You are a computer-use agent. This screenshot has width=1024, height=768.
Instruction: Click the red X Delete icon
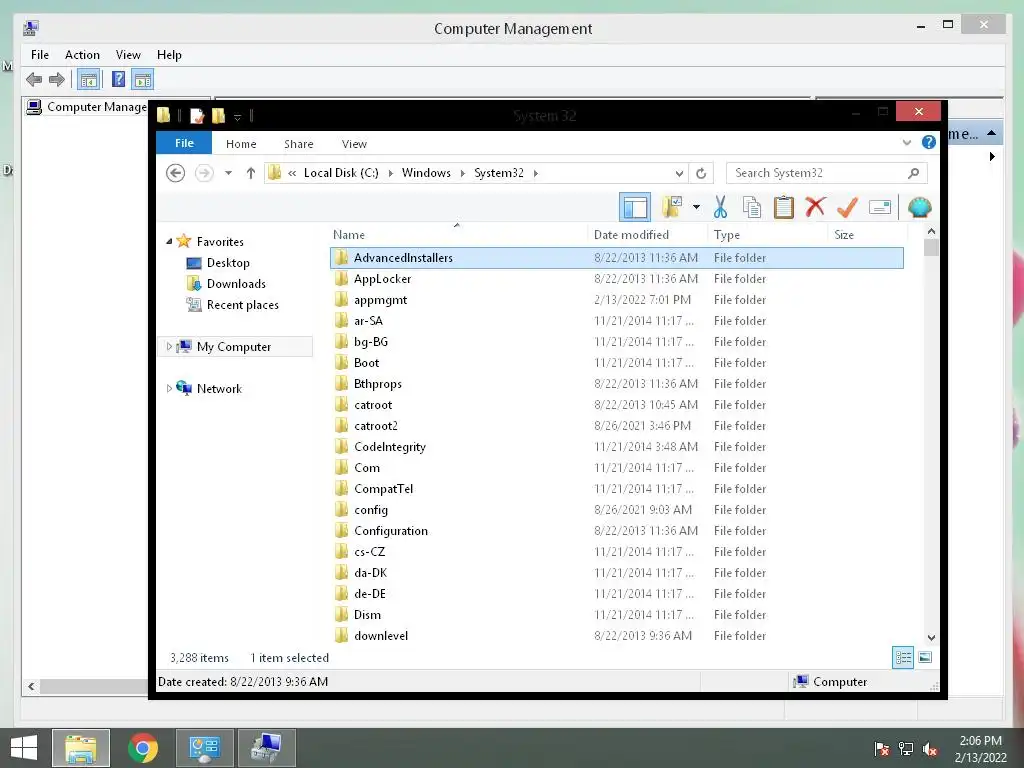pos(815,207)
